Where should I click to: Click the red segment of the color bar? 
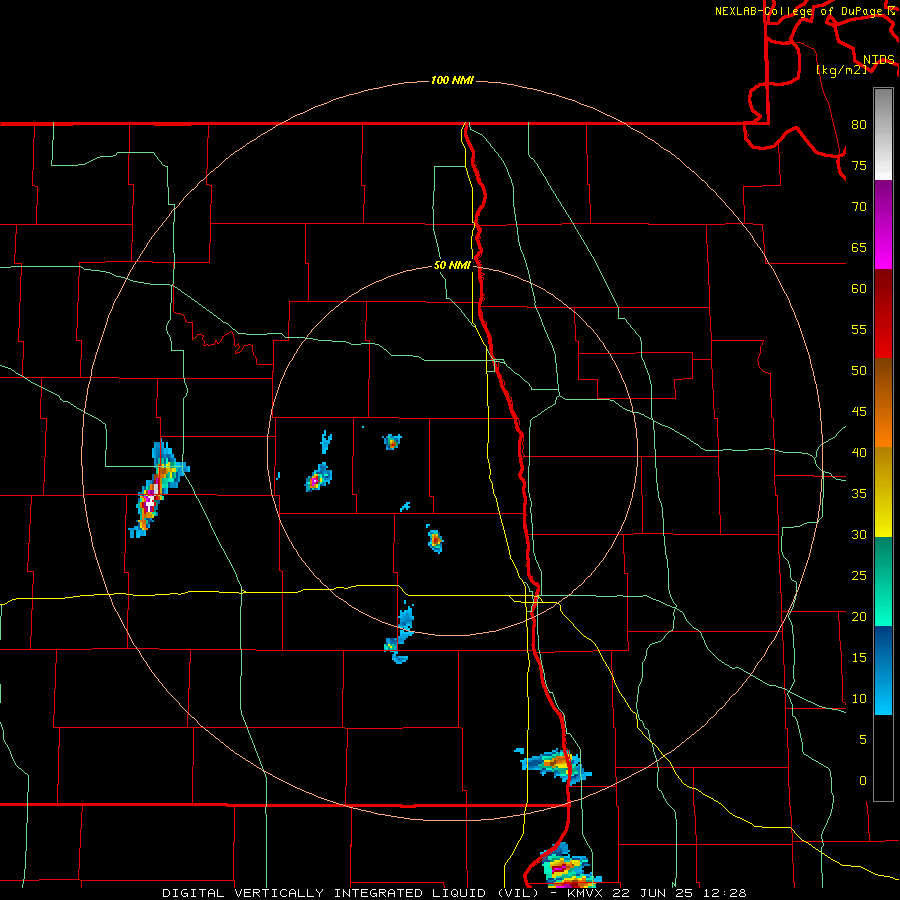(883, 313)
